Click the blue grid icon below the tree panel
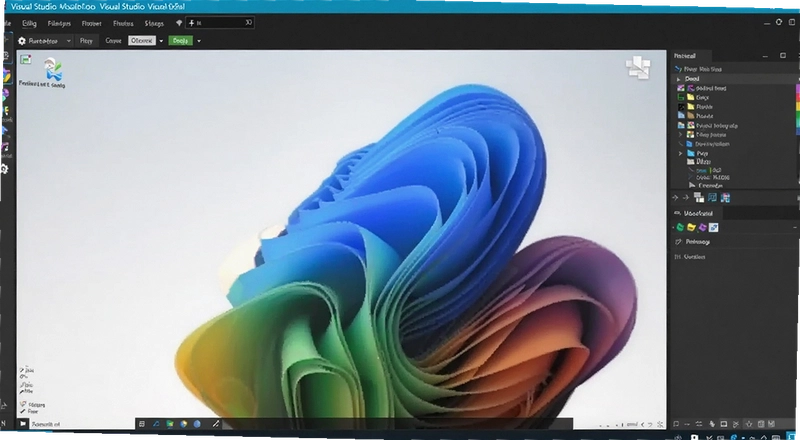 (712, 198)
